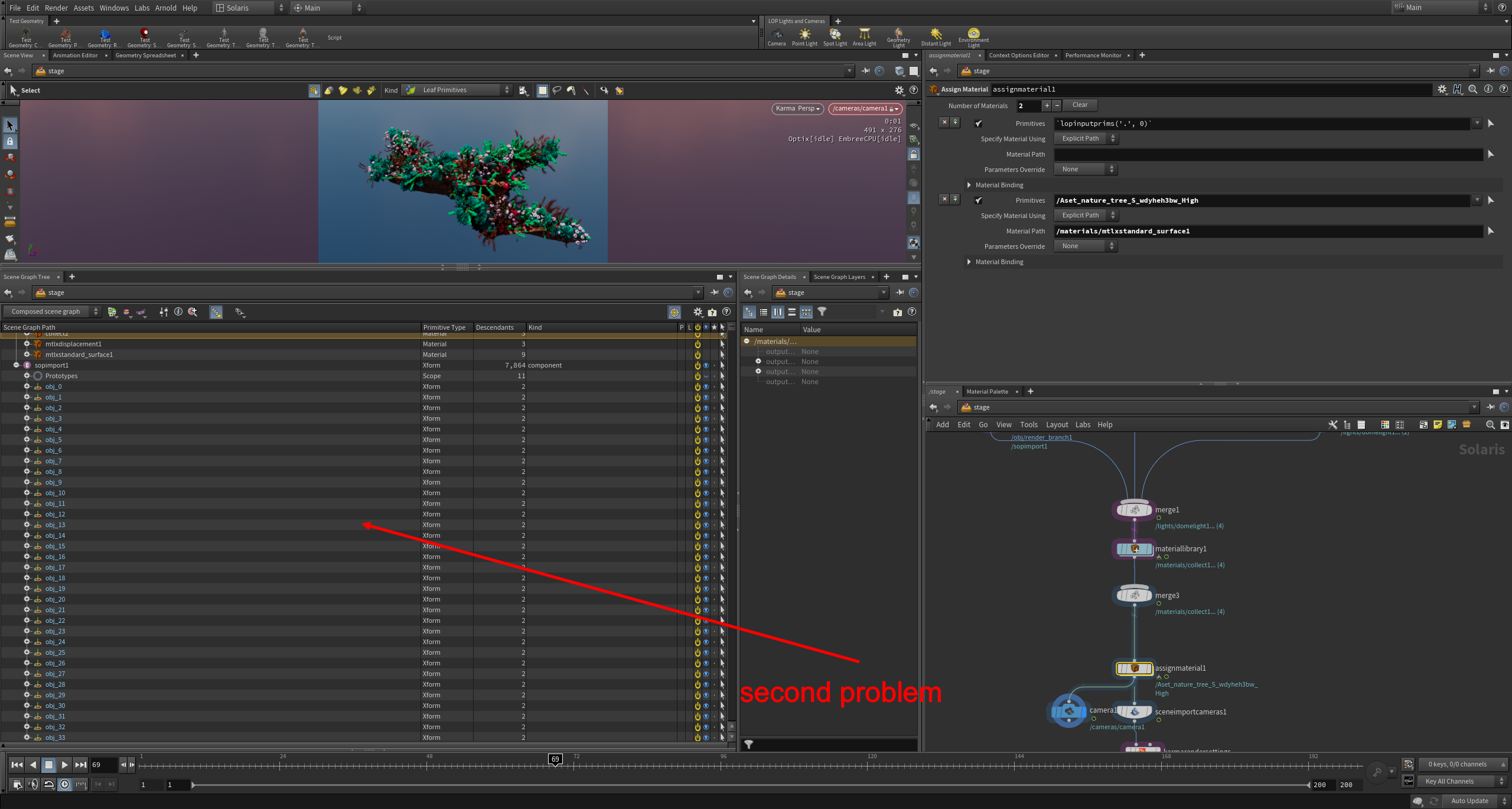Add a Camera from LOP shelf

776,37
